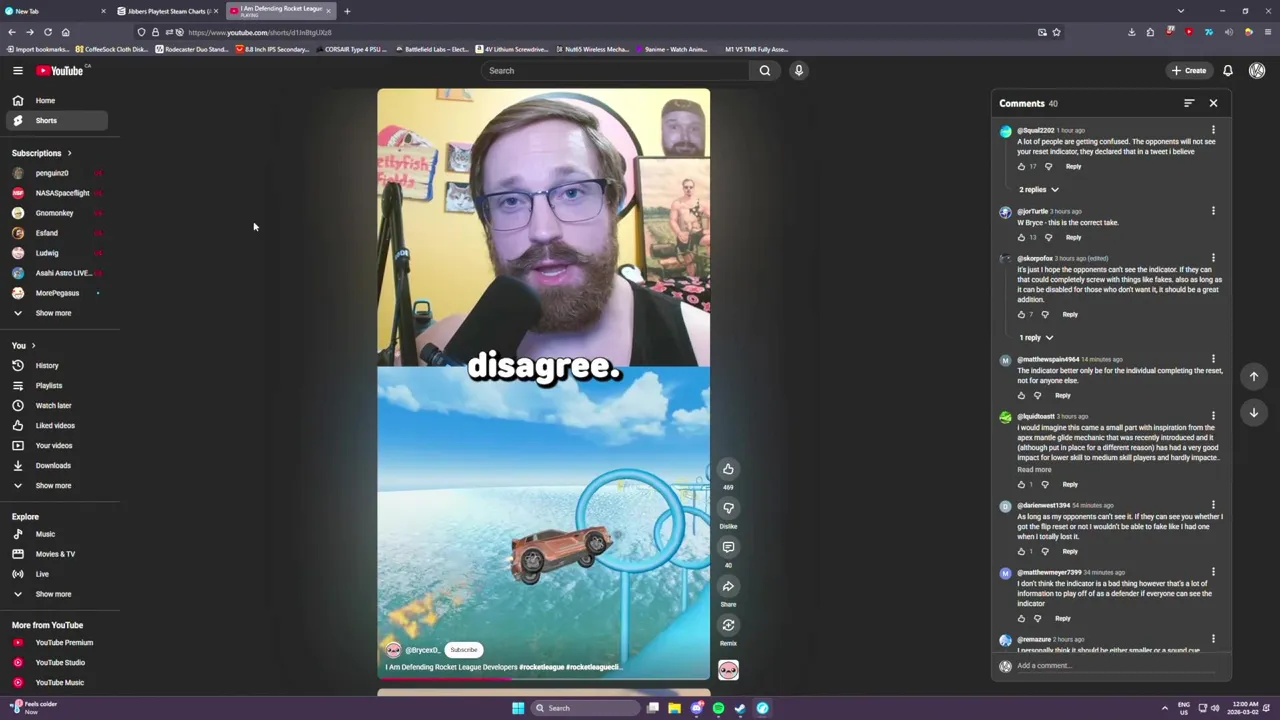Go to Home in sidebar

pyautogui.click(x=56, y=100)
